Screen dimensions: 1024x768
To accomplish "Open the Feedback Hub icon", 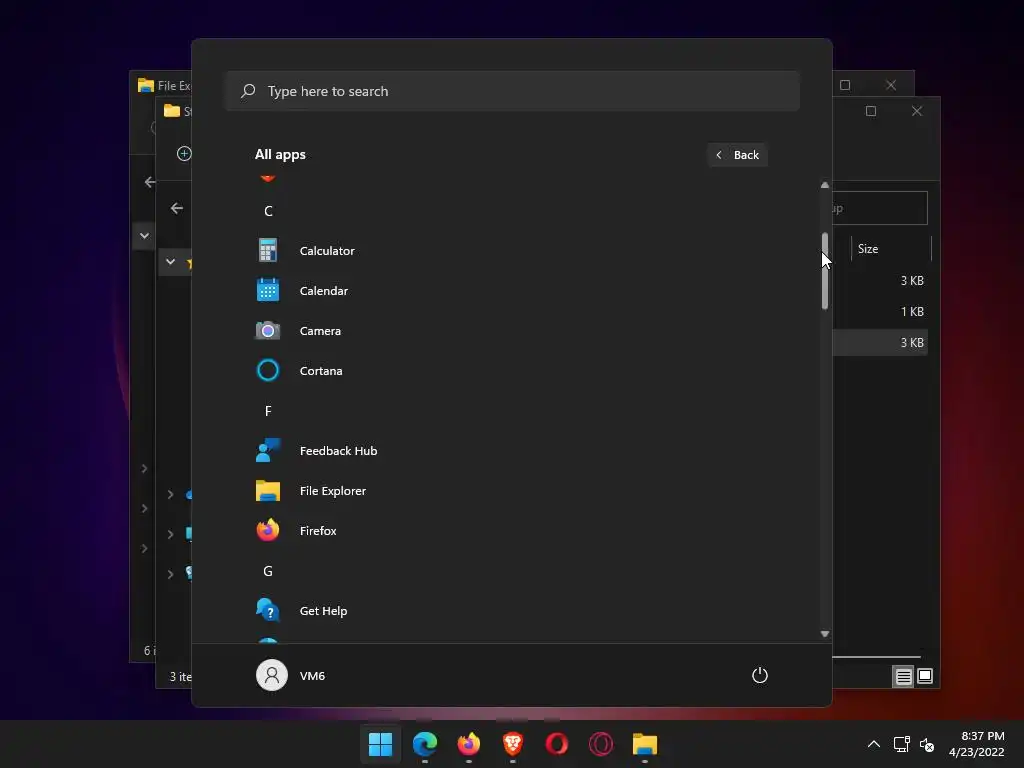I will (x=268, y=451).
